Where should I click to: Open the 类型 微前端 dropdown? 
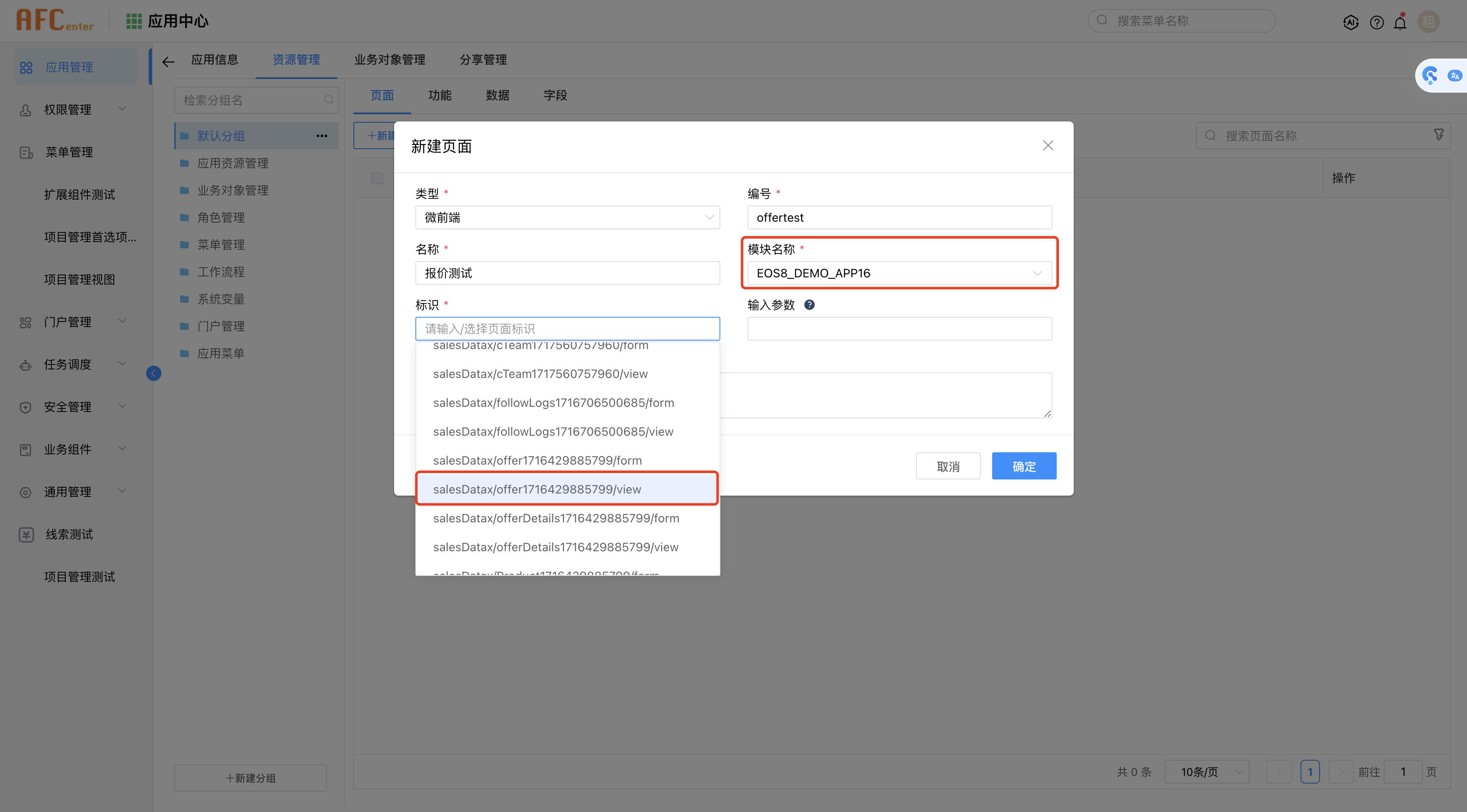pos(567,217)
